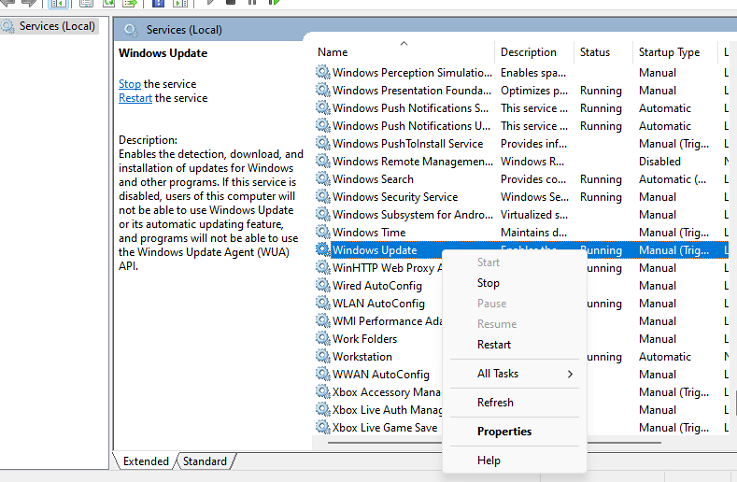Click the greyed-out Start menu entry
Screen dimensions: 737x482
(488, 262)
